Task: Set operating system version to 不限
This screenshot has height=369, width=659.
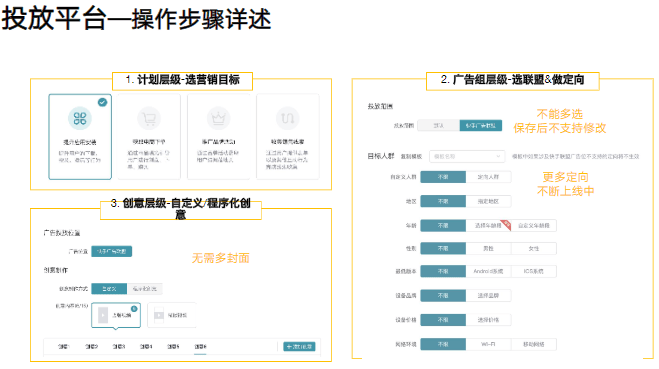Action: [443, 271]
